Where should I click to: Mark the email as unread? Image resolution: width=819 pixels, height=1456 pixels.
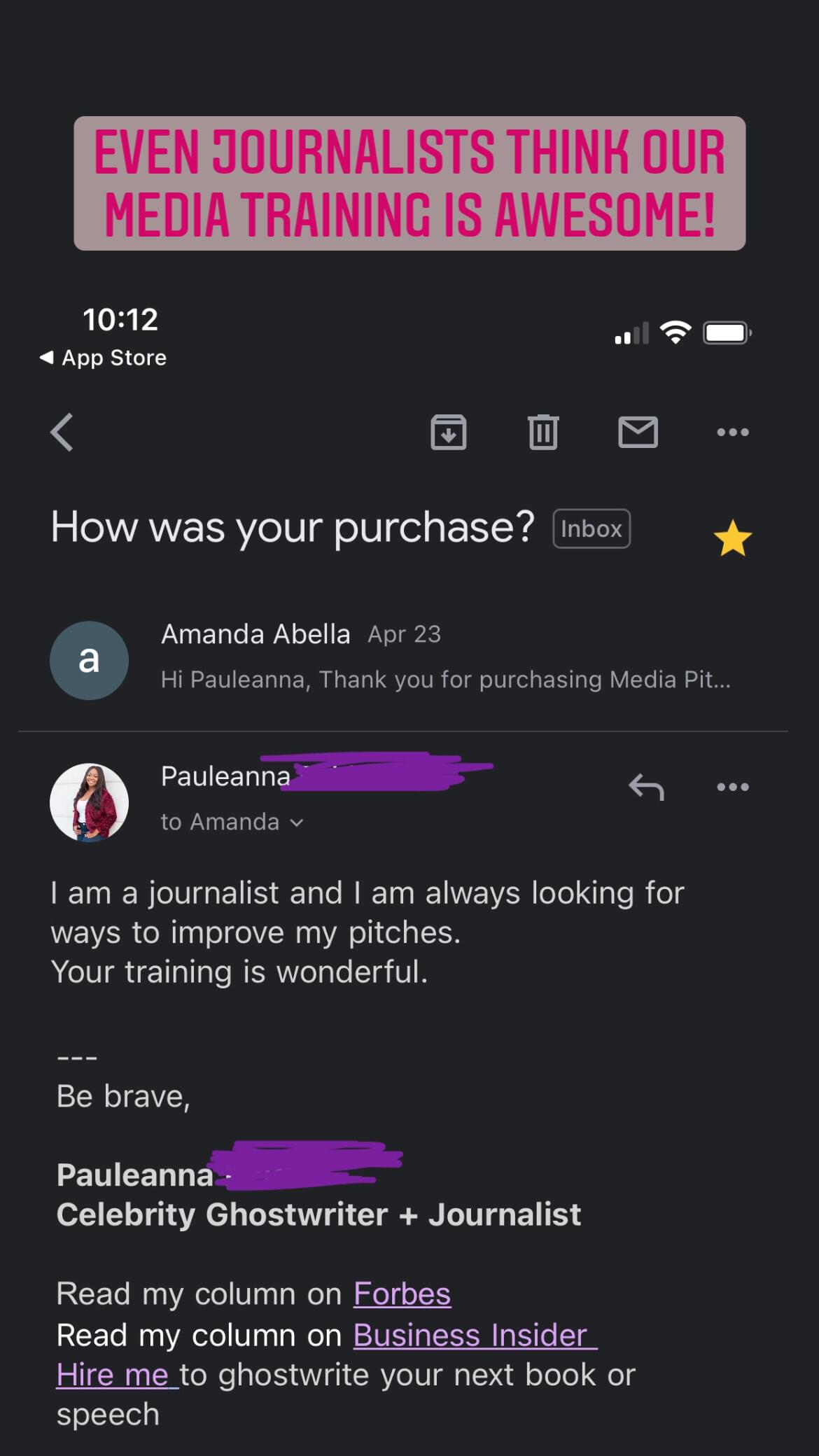tap(638, 432)
